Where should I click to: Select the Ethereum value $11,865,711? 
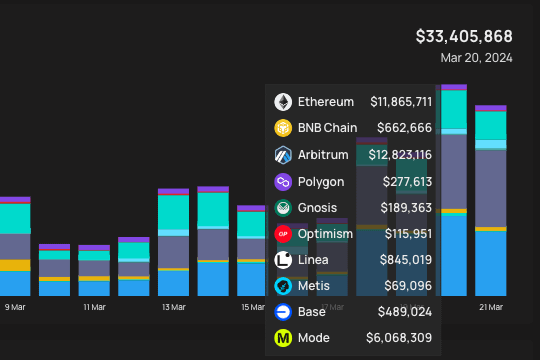point(401,102)
